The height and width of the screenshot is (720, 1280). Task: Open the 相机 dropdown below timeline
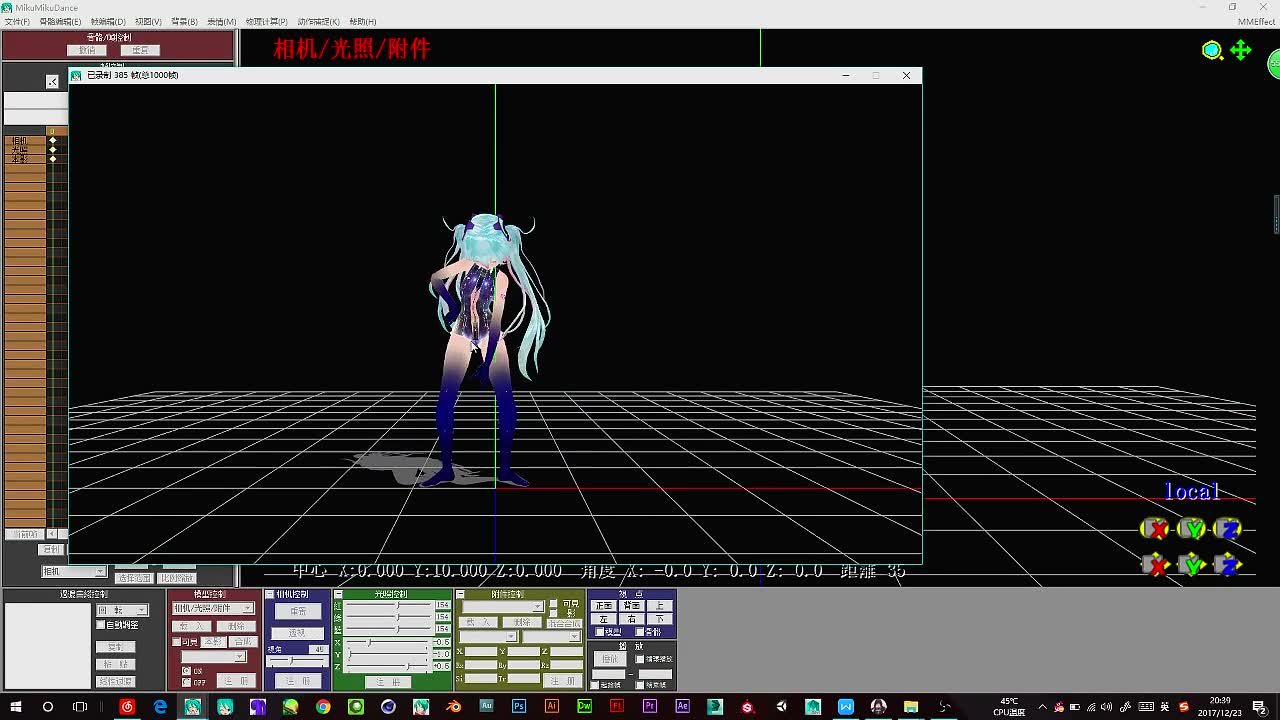coord(73,571)
